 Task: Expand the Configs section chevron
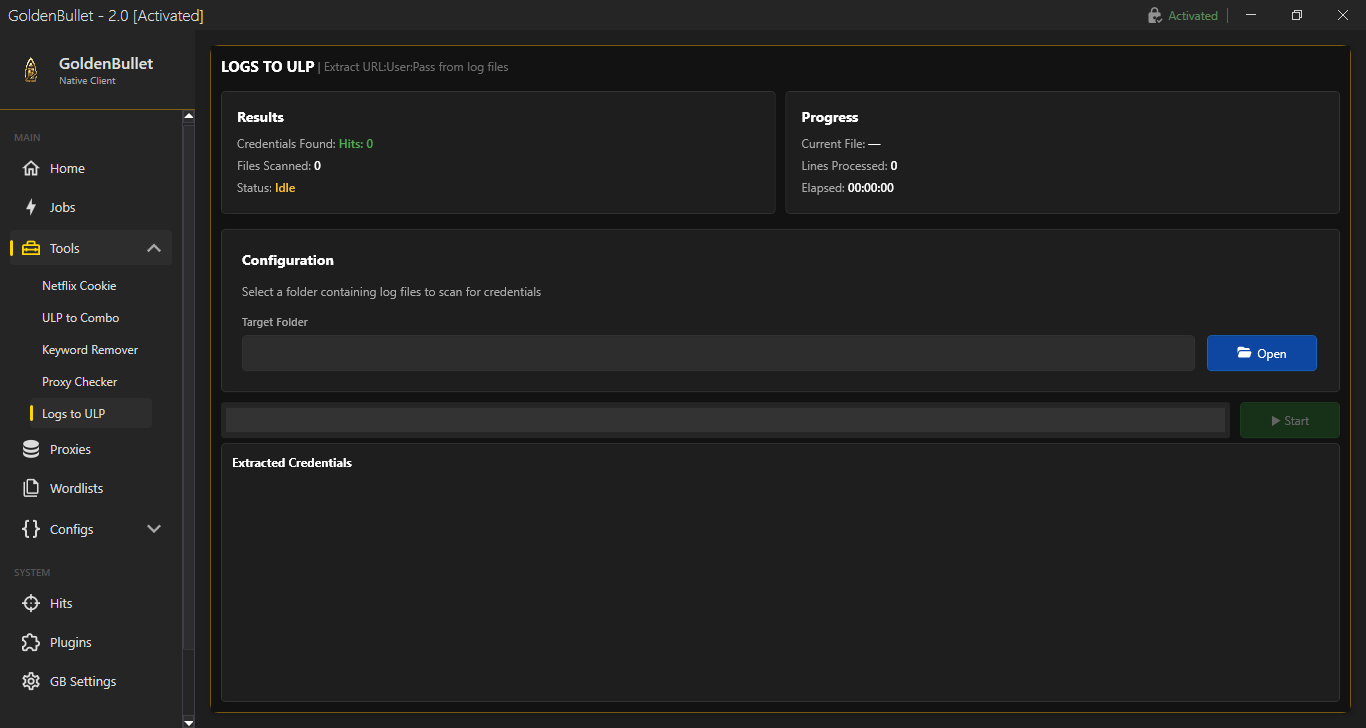point(154,529)
